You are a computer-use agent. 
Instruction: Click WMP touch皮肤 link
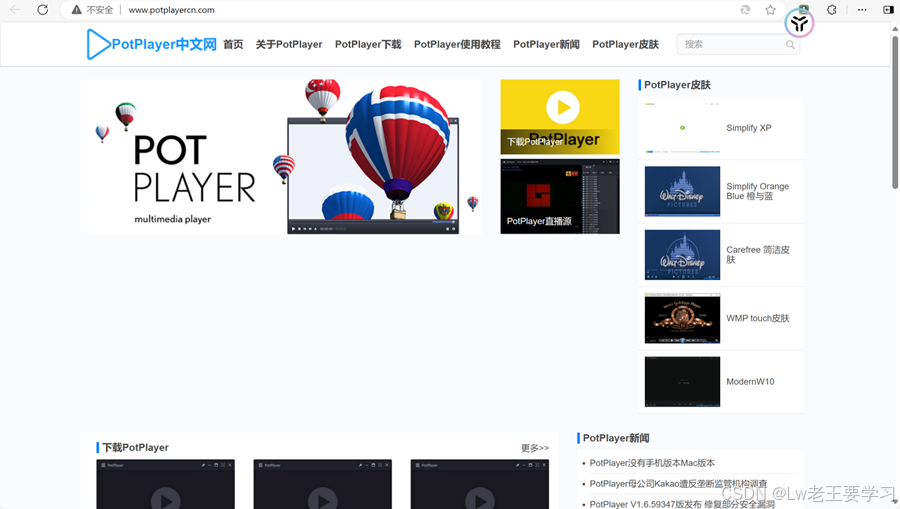click(758, 318)
